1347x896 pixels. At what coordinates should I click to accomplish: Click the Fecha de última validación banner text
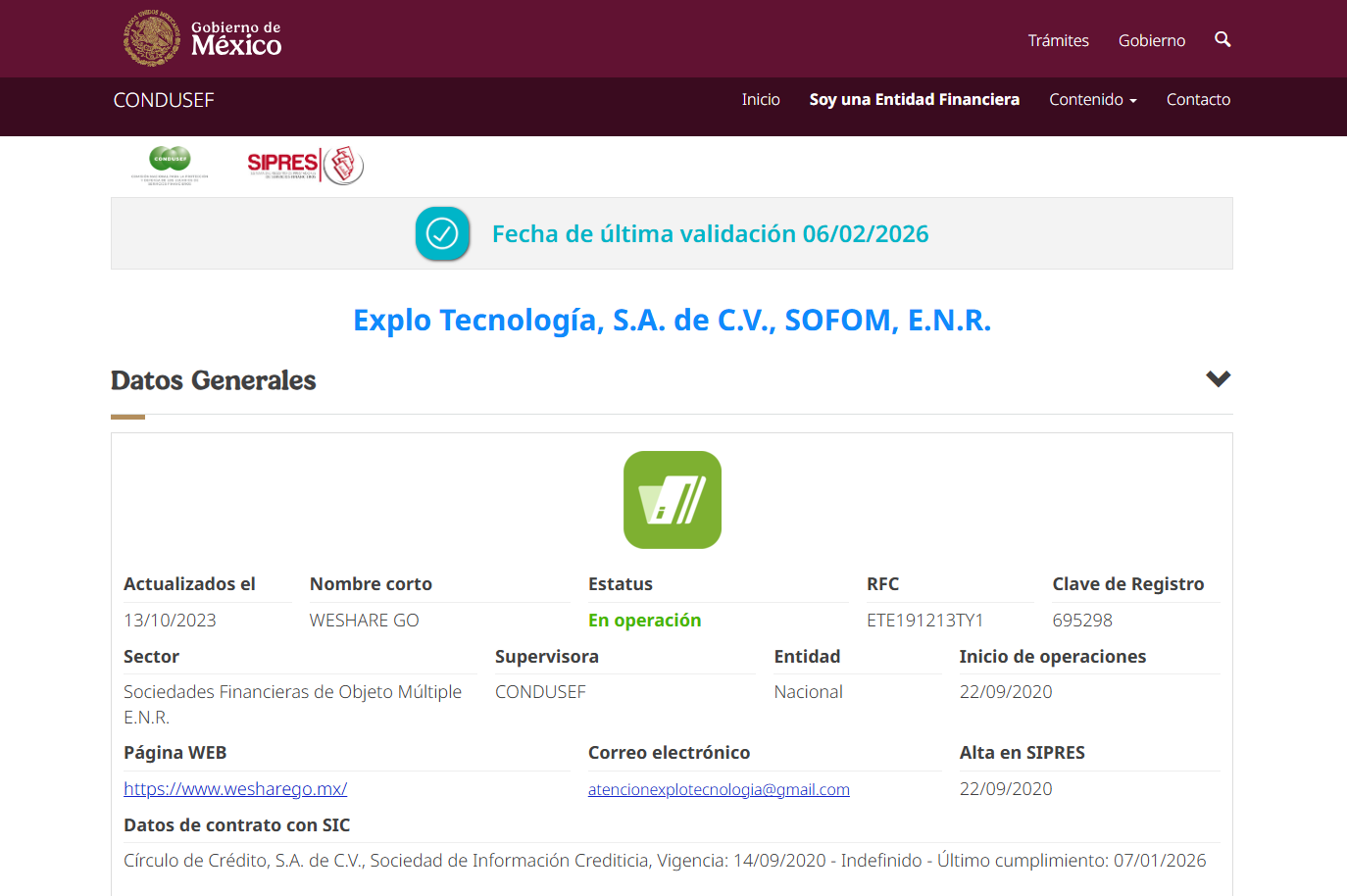click(x=710, y=234)
